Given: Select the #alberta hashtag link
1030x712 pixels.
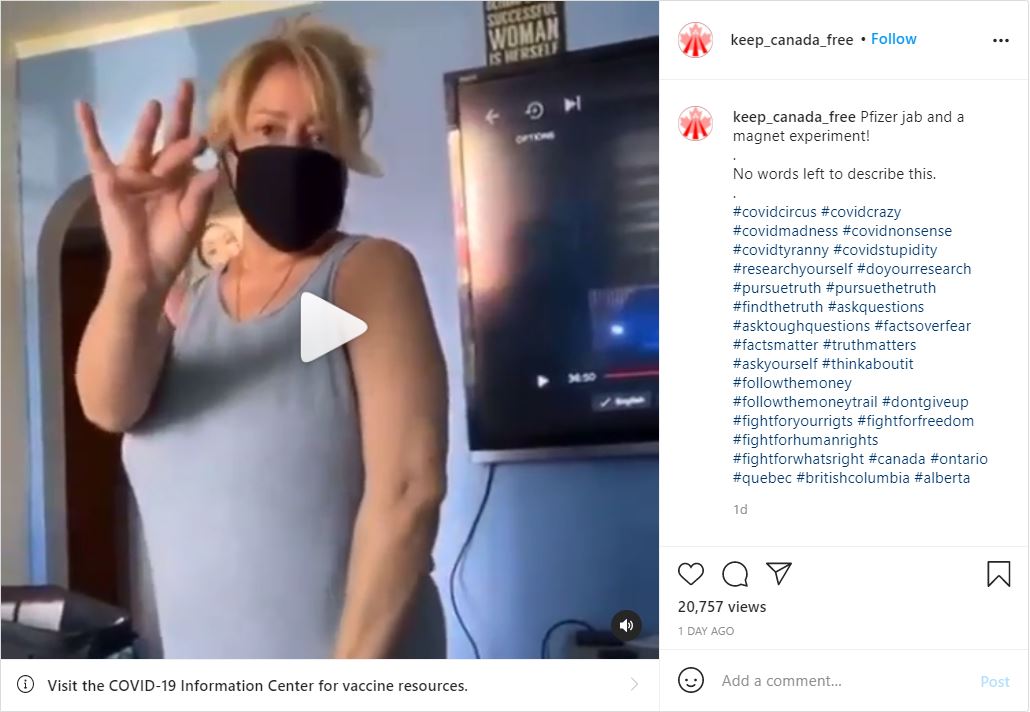Looking at the screenshot, I should [x=942, y=478].
